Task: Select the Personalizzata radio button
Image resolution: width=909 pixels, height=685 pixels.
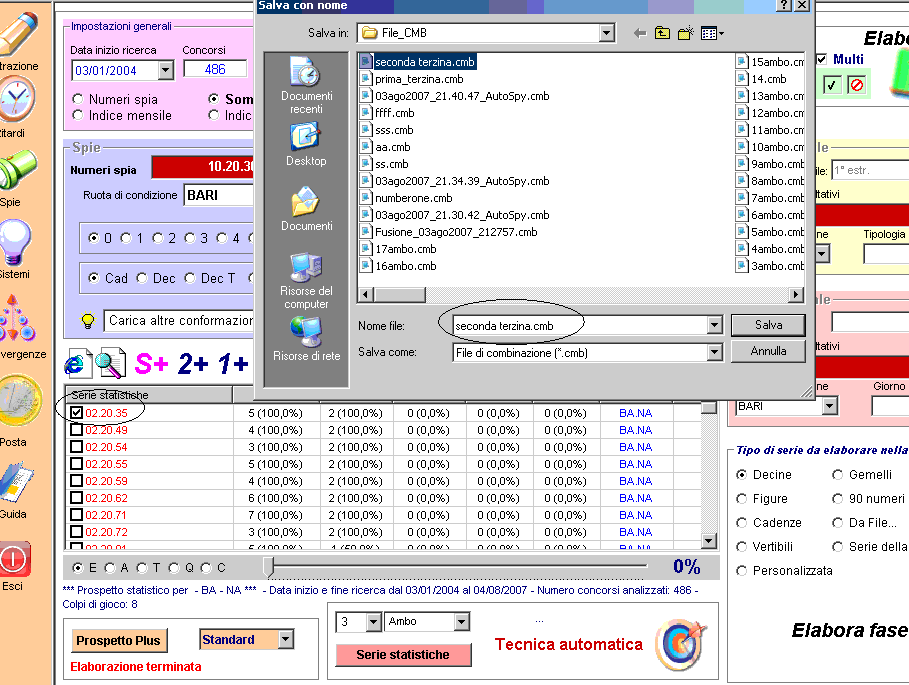Action: point(741,571)
